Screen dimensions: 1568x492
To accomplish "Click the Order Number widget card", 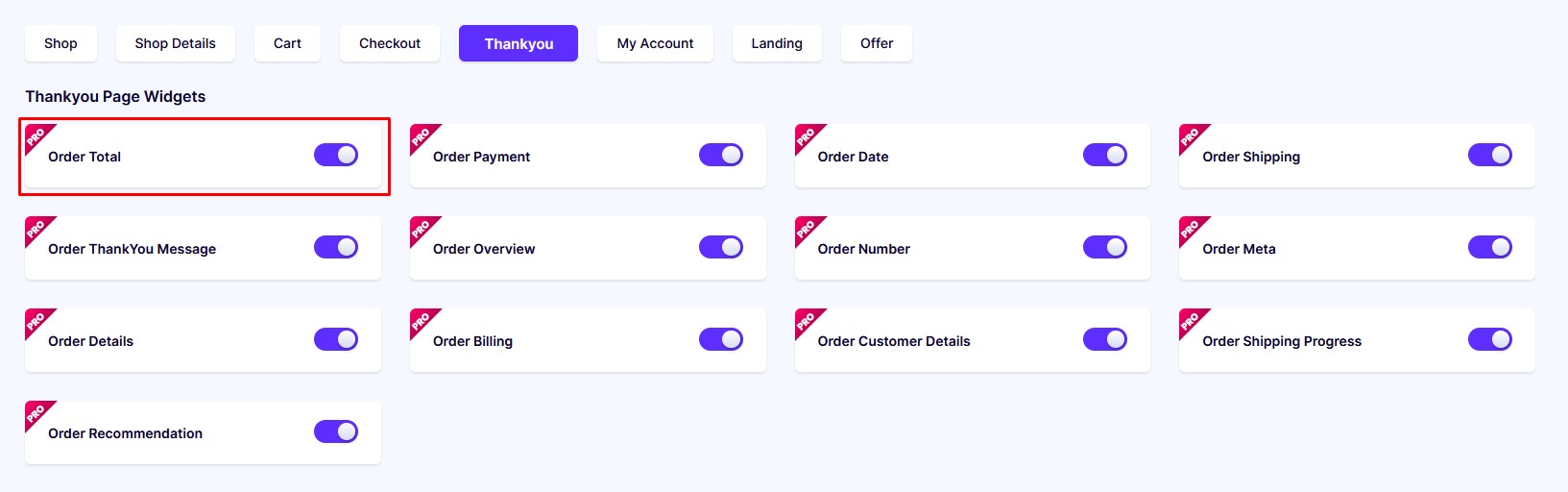I will (x=973, y=248).
